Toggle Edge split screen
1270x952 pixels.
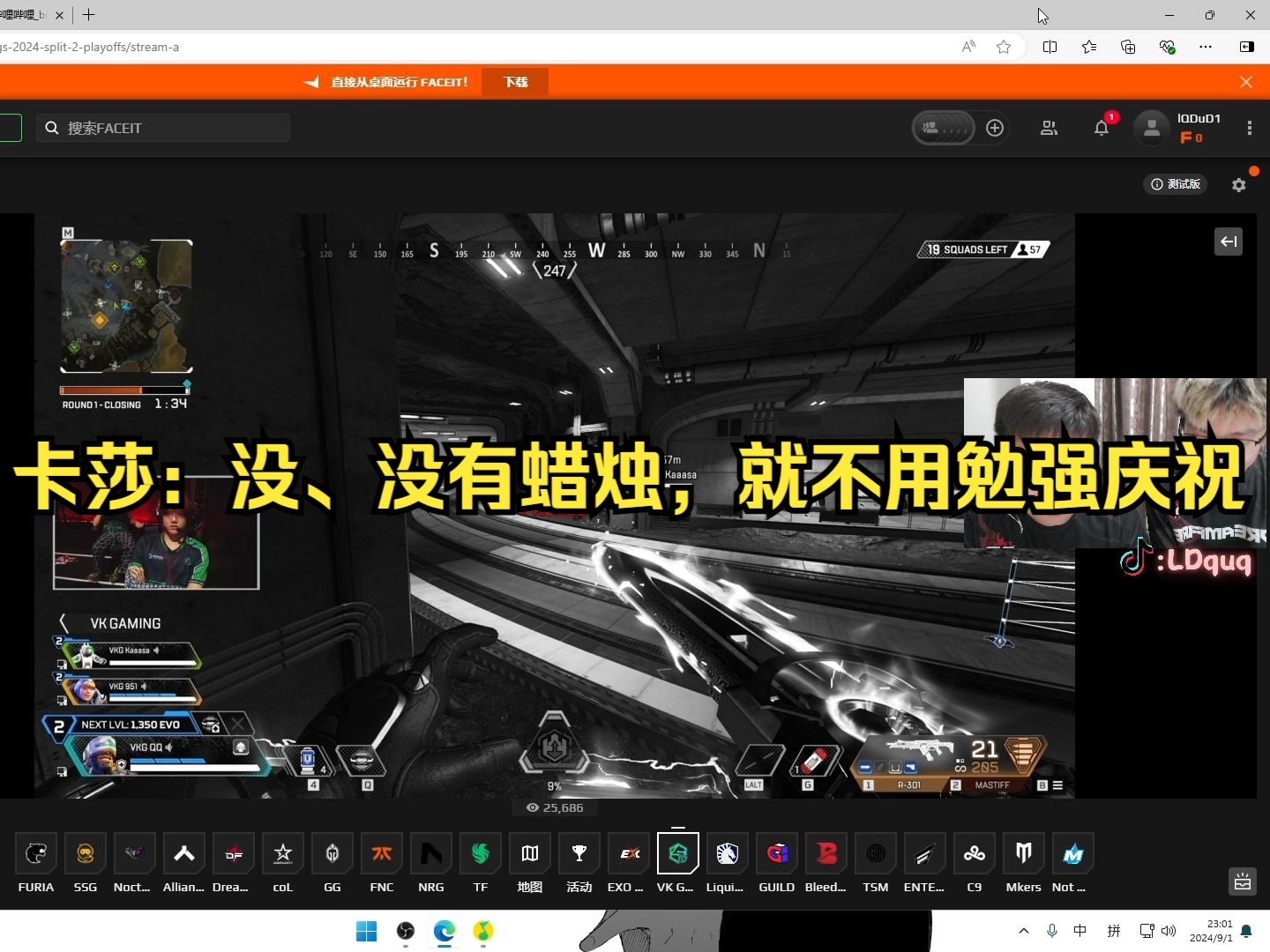tap(1050, 47)
